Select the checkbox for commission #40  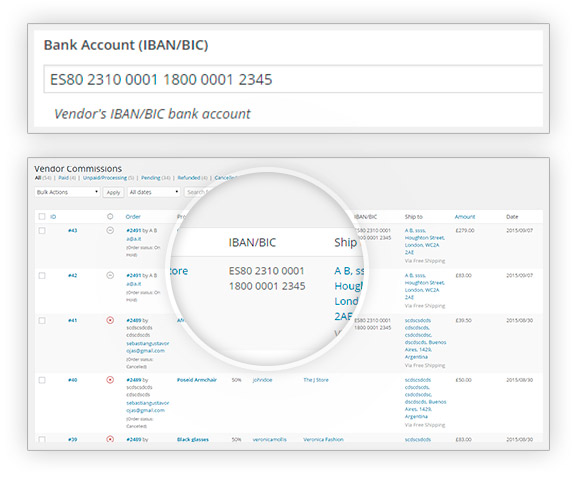[42, 380]
